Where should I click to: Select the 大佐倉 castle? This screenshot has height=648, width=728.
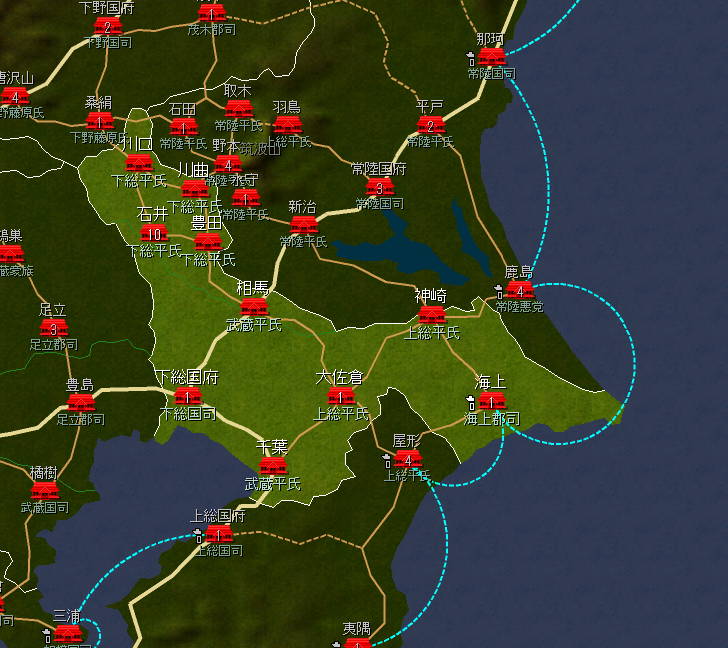[x=341, y=397]
